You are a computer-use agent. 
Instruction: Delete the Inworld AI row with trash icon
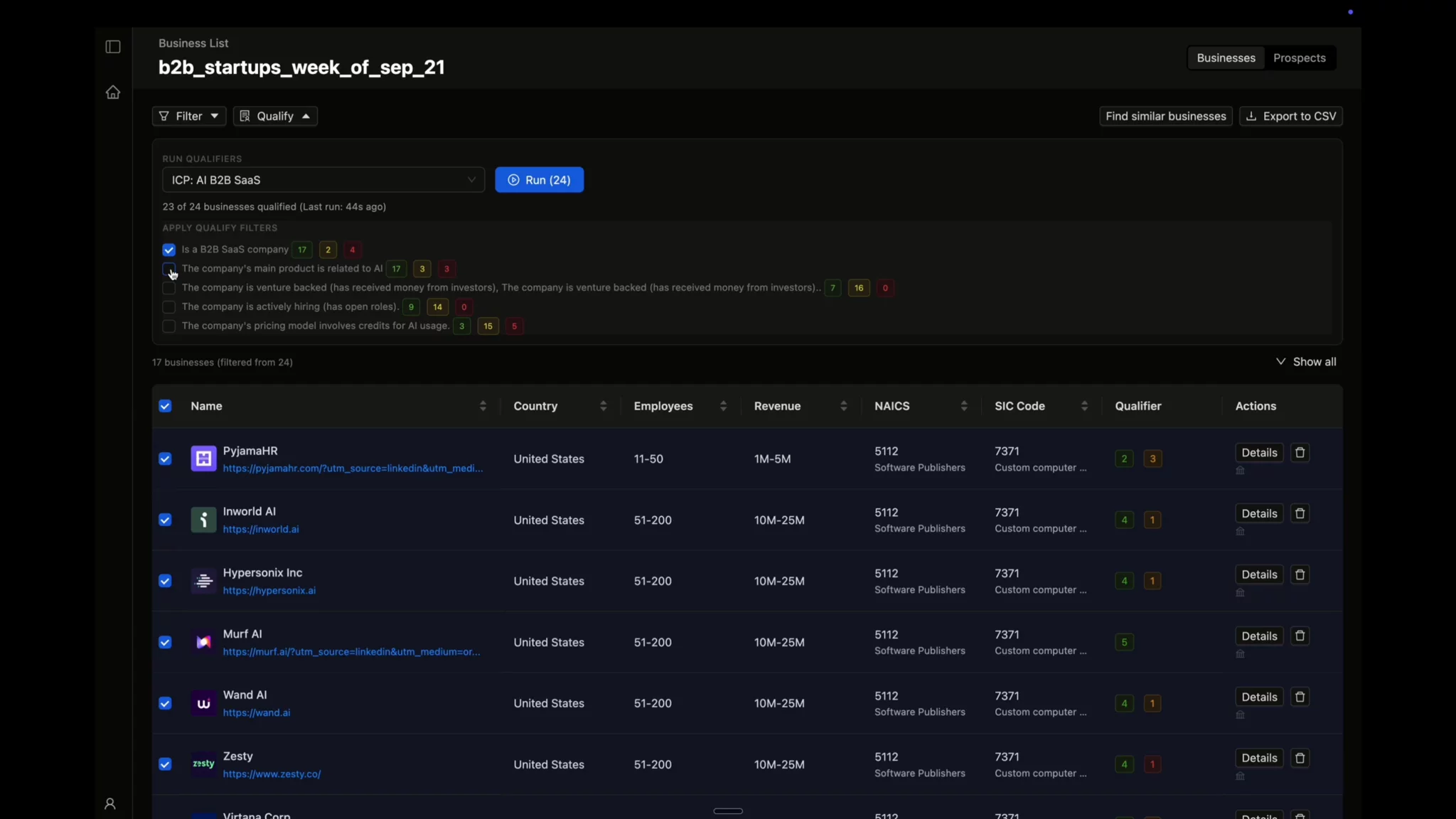[x=1300, y=513]
